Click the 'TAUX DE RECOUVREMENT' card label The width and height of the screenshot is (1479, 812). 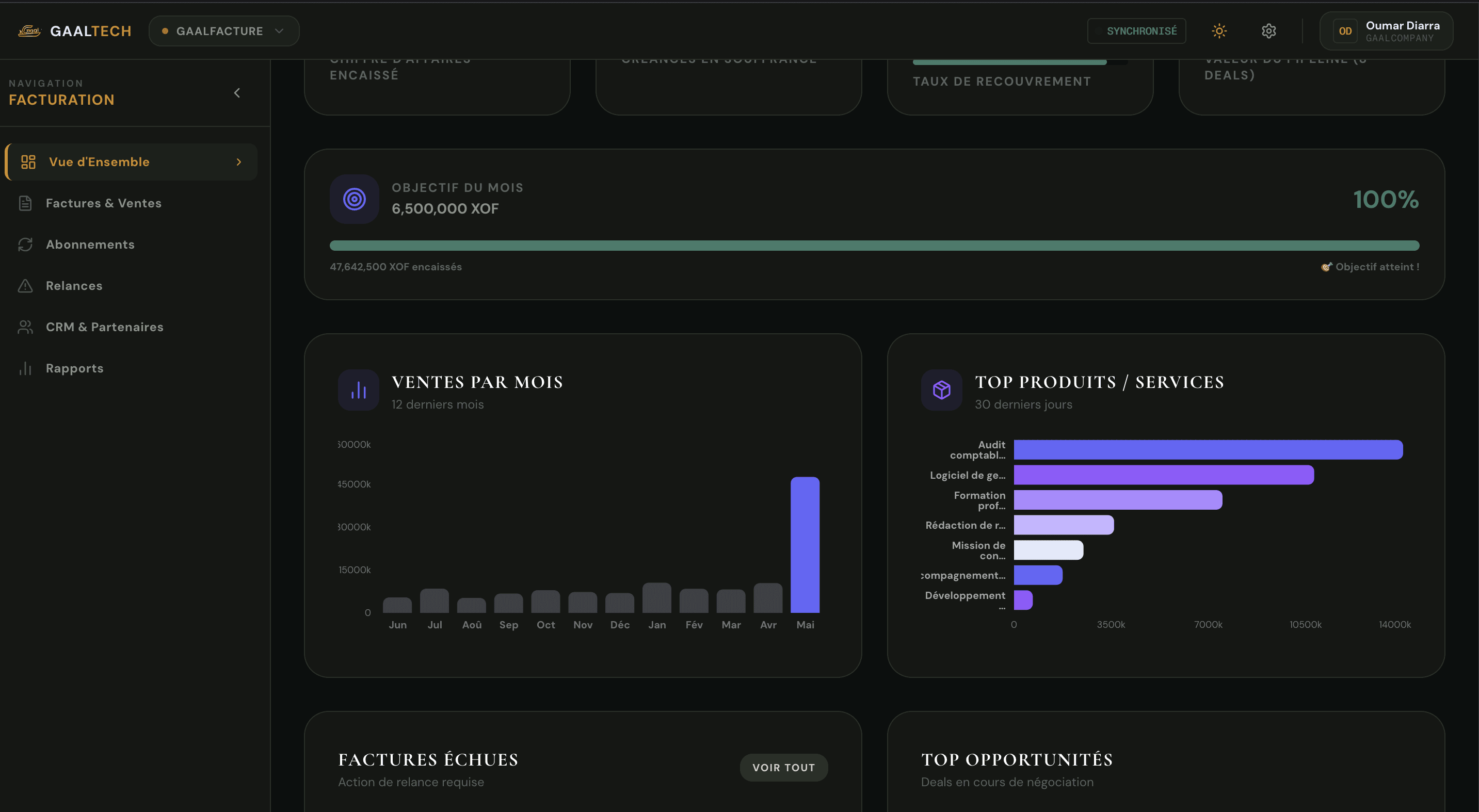[1002, 82]
